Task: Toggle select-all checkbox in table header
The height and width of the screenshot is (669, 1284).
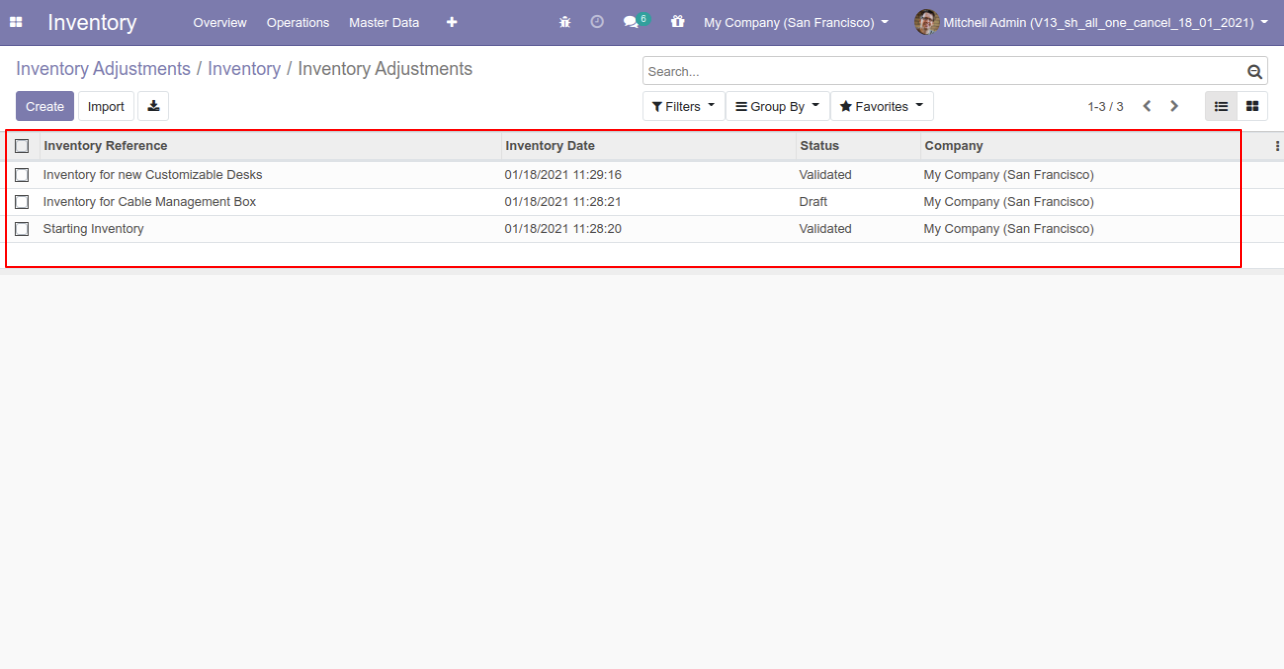Action: tap(22, 146)
